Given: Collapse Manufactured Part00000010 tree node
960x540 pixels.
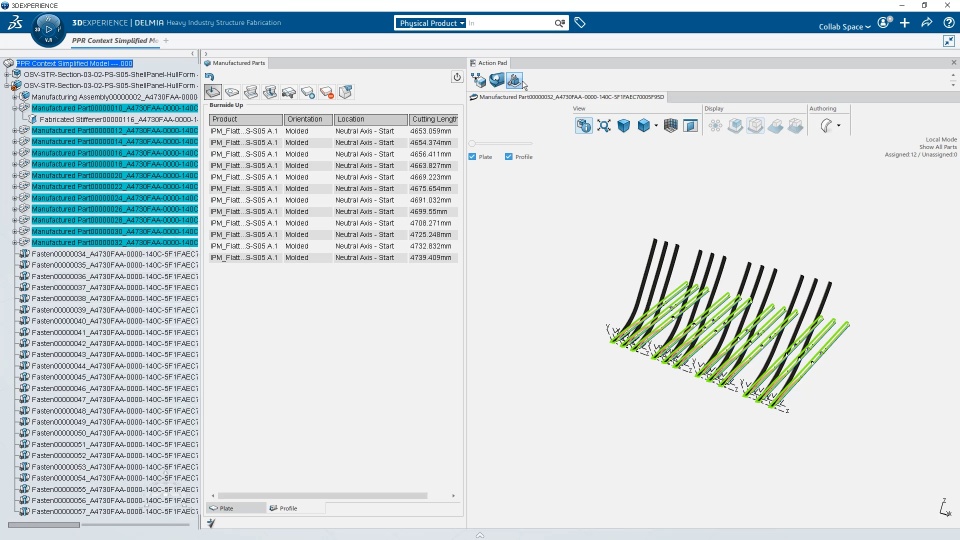Looking at the screenshot, I should pyautogui.click(x=15, y=108).
